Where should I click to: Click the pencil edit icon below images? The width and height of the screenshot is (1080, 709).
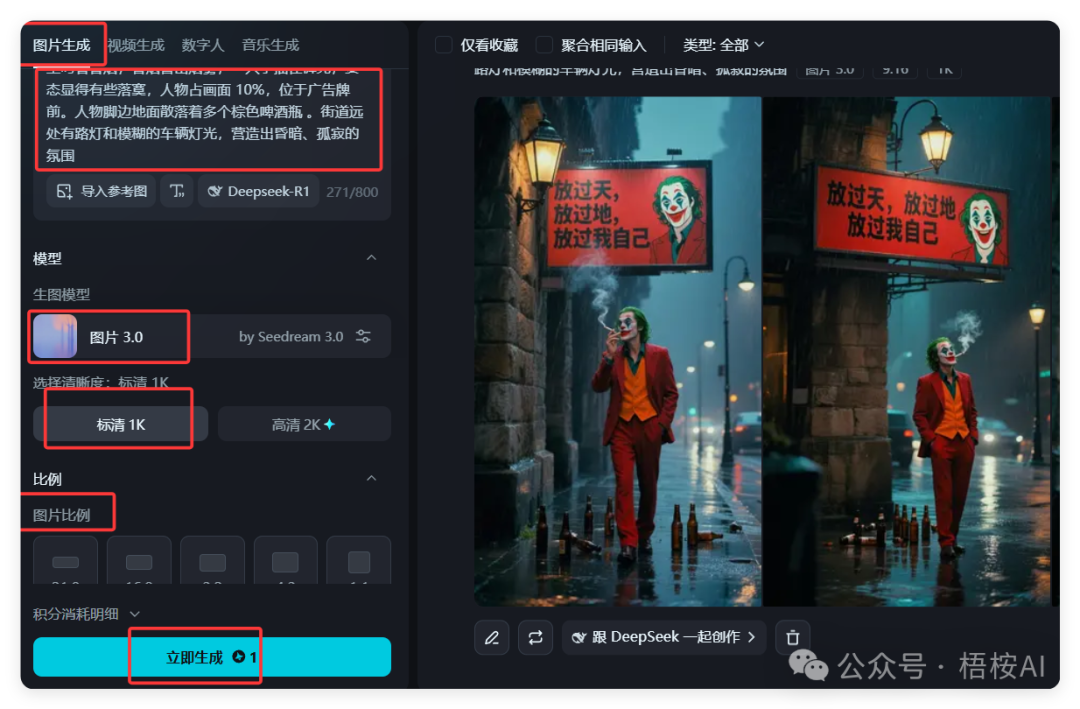[492, 637]
